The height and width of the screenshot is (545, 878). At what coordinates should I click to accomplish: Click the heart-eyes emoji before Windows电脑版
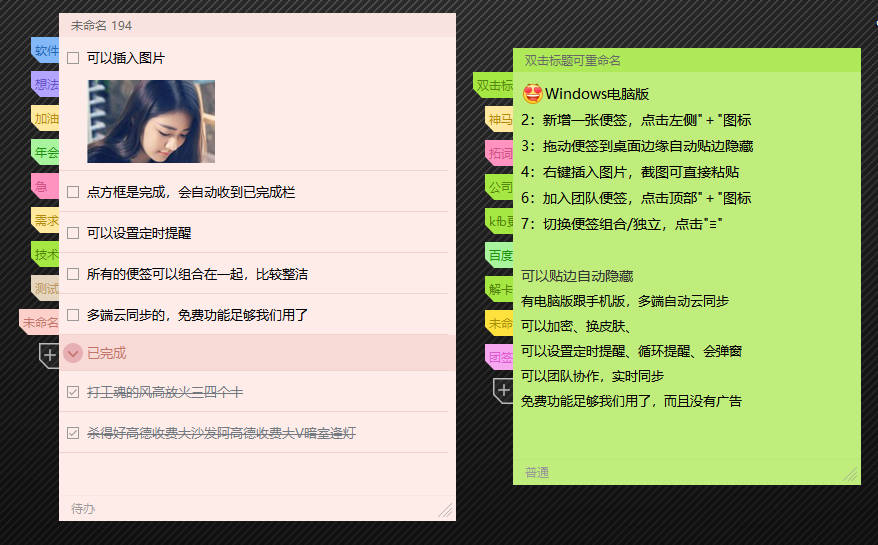click(x=533, y=94)
